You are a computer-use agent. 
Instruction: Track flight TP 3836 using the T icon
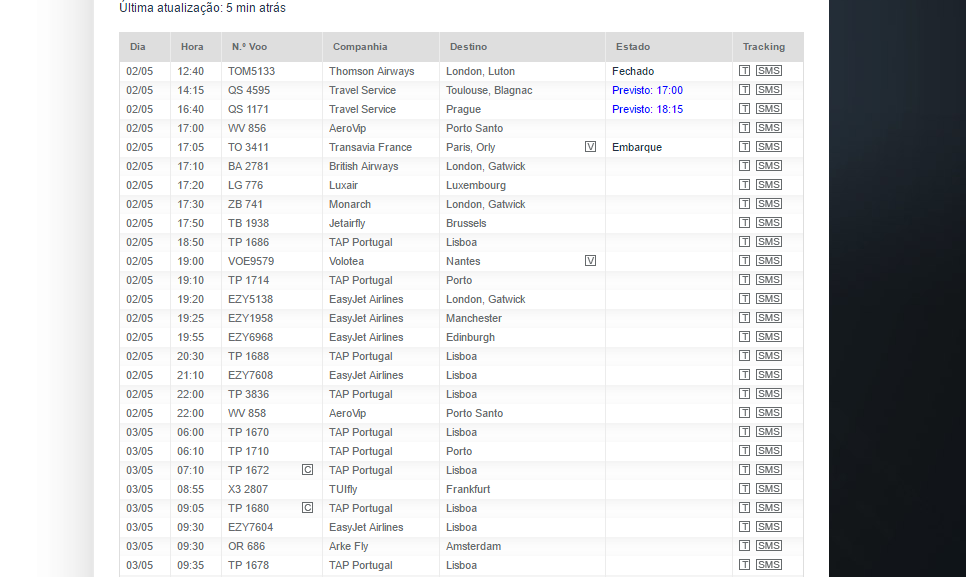coord(744,394)
